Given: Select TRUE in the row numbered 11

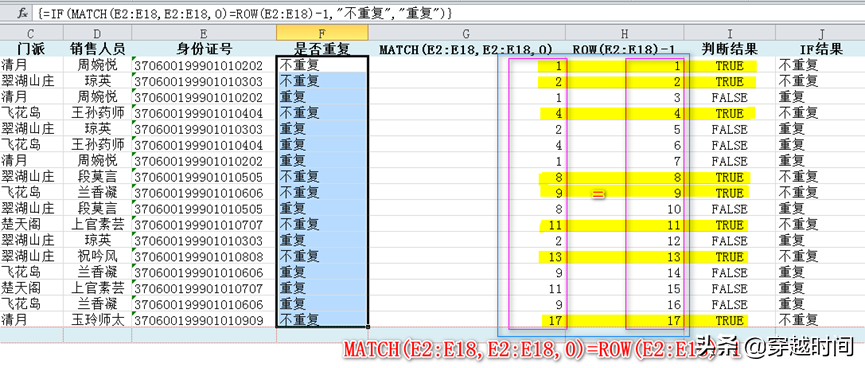Looking at the screenshot, I should click(729, 225).
